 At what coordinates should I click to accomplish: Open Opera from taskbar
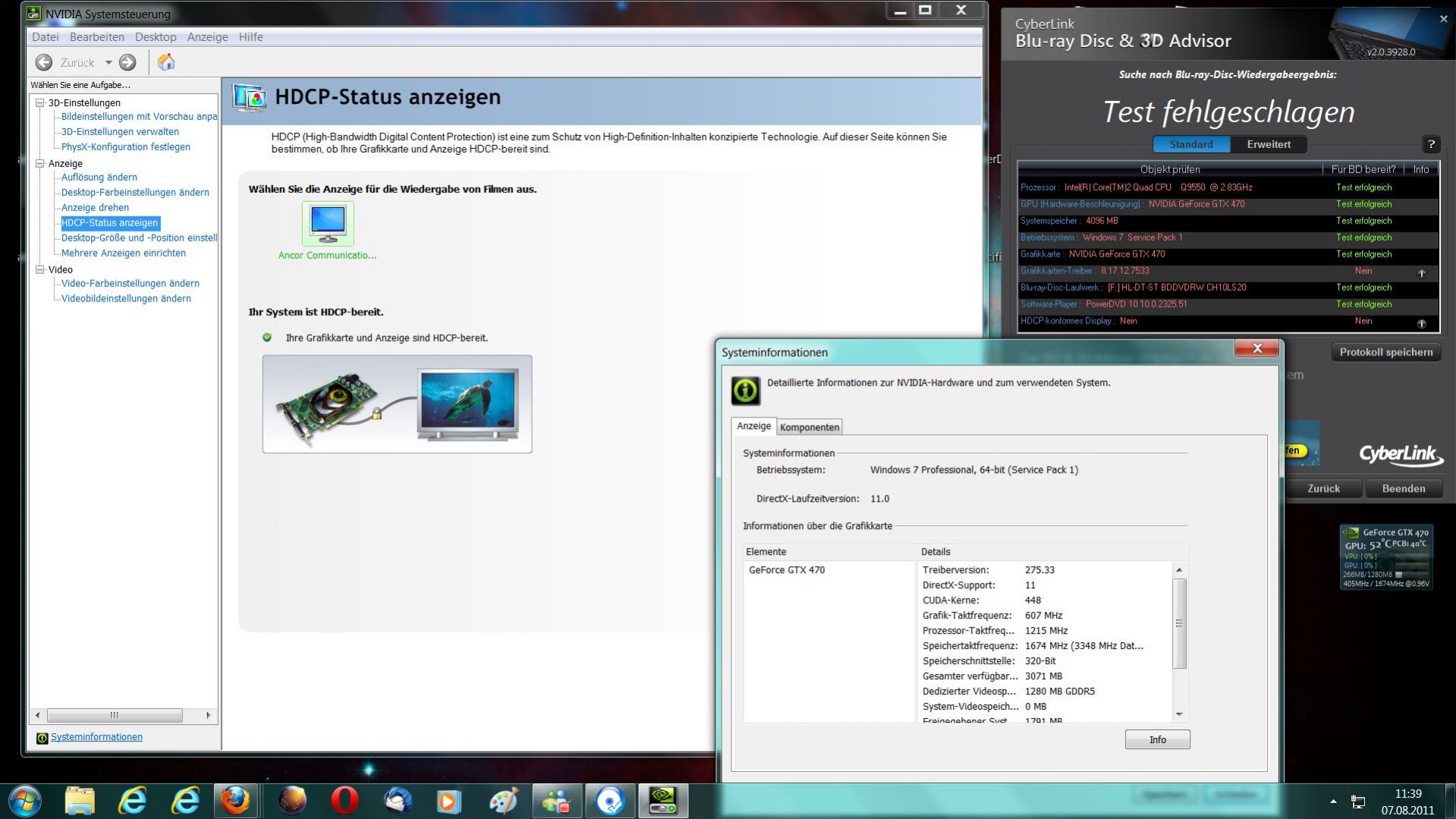344,801
